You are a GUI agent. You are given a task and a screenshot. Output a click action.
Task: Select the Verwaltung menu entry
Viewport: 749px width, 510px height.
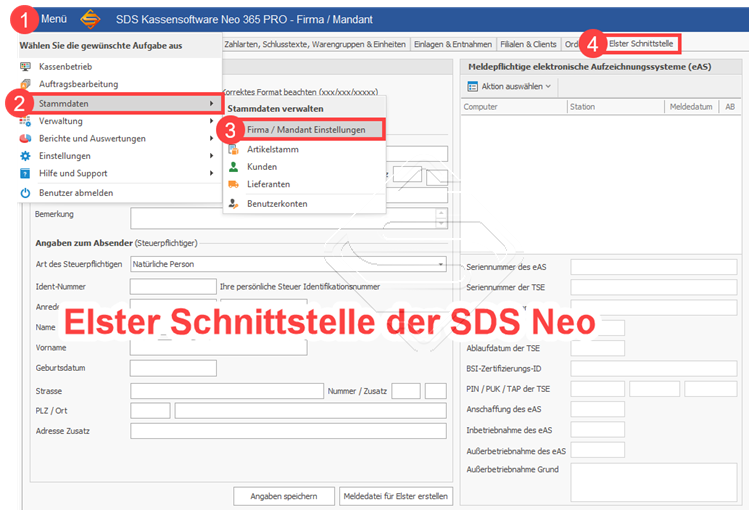pyautogui.click(x=119, y=121)
